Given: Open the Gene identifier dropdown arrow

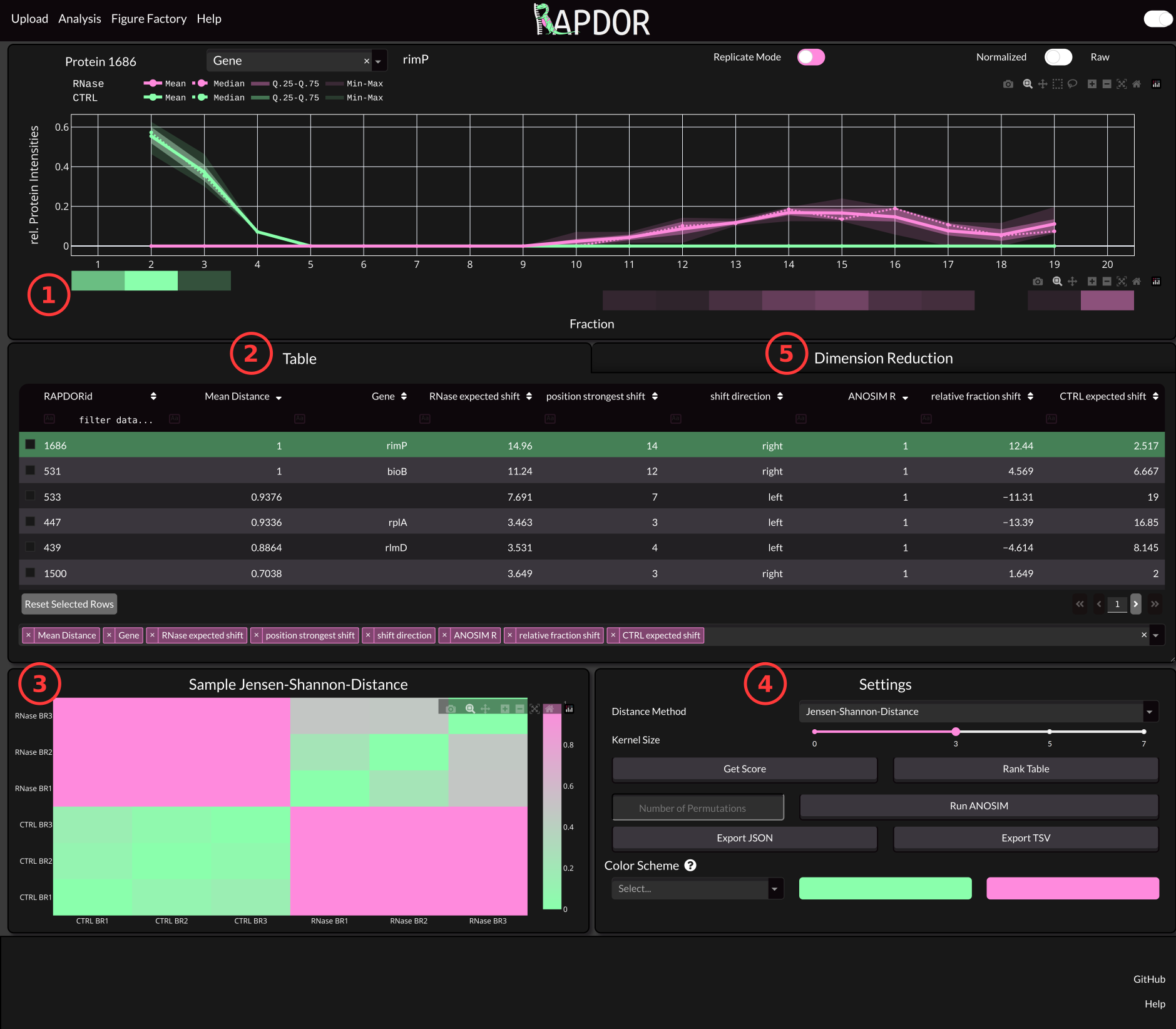Looking at the screenshot, I should tap(378, 61).
